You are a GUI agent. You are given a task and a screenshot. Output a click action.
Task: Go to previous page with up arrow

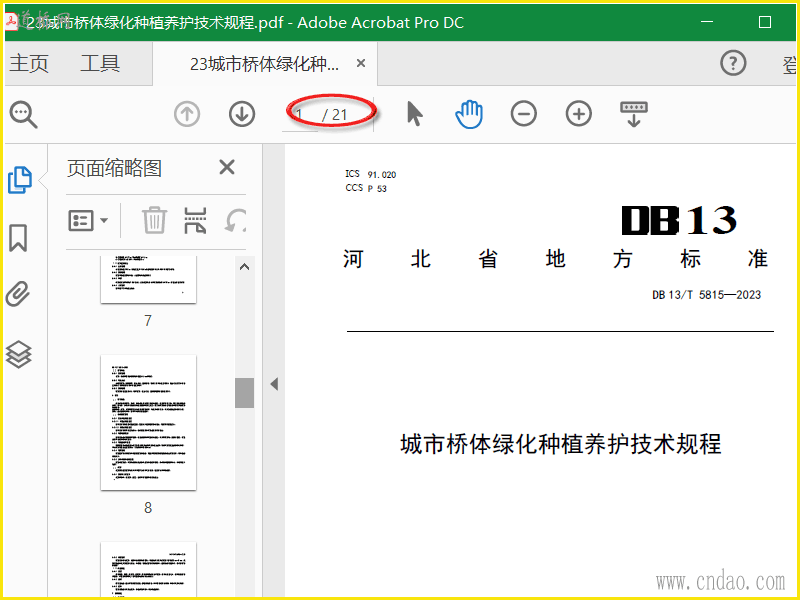pos(187,114)
